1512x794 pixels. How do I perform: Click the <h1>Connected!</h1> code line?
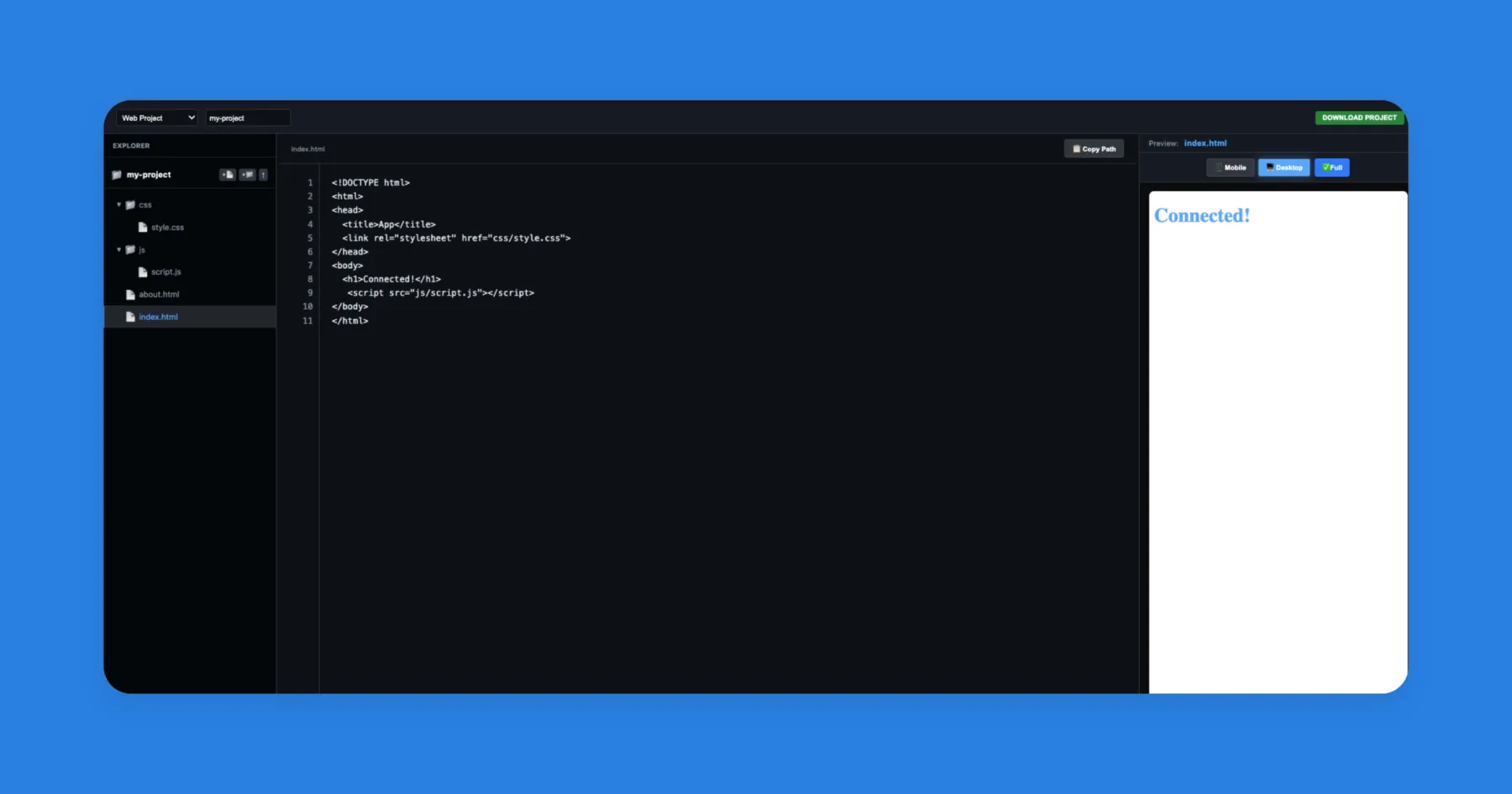tap(391, 279)
